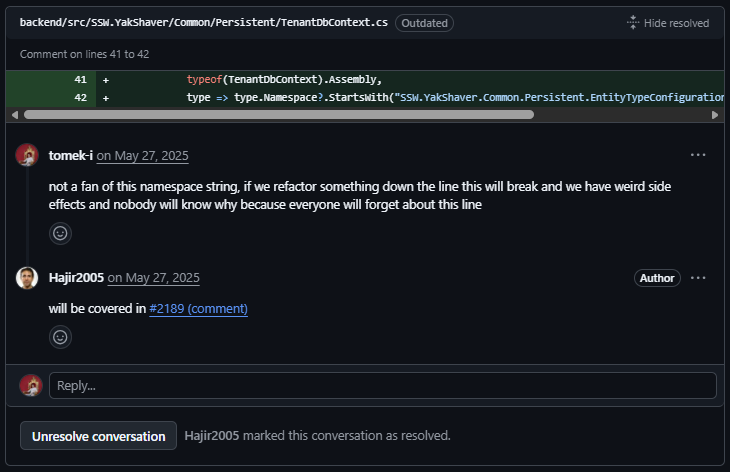Click tomek-i's profile avatar
Screen dimensions: 730x472
(x=28, y=155)
